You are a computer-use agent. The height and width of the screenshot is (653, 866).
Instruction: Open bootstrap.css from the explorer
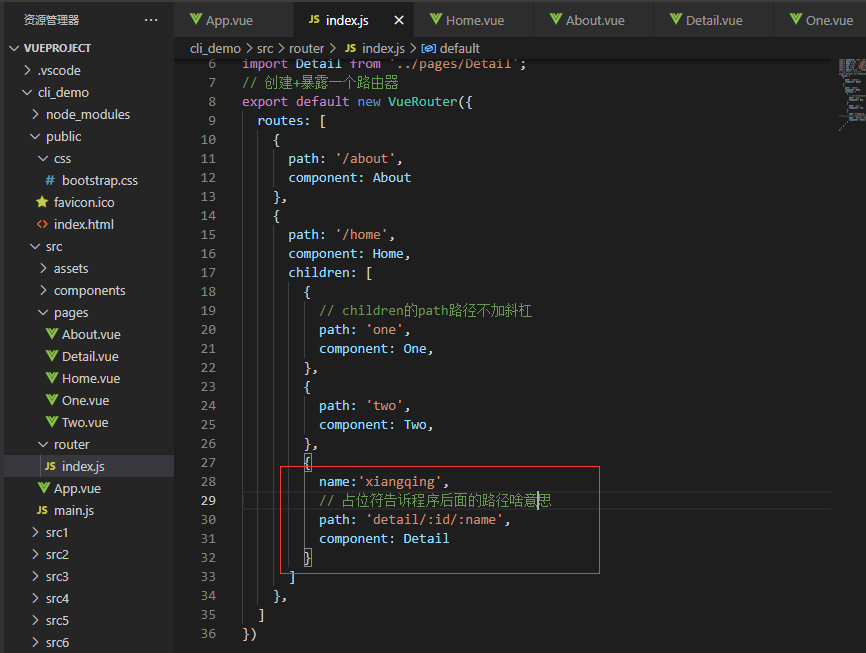(x=100, y=181)
